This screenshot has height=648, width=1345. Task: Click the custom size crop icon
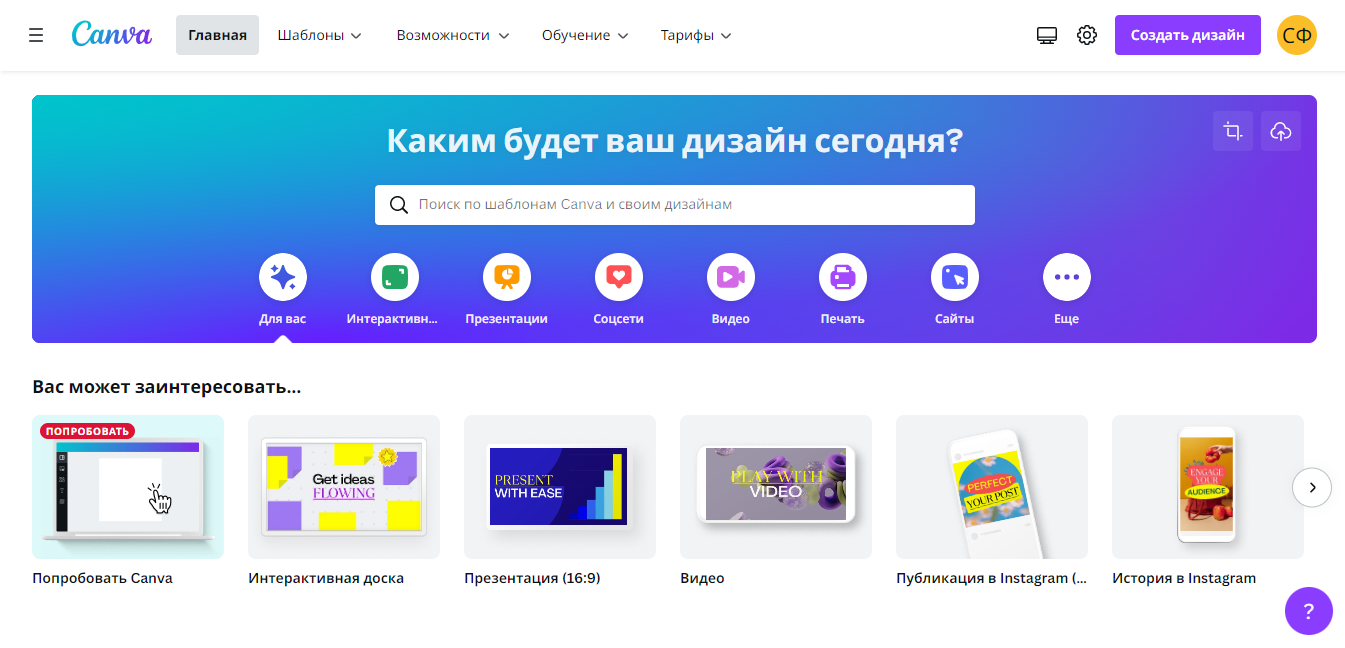click(1233, 131)
